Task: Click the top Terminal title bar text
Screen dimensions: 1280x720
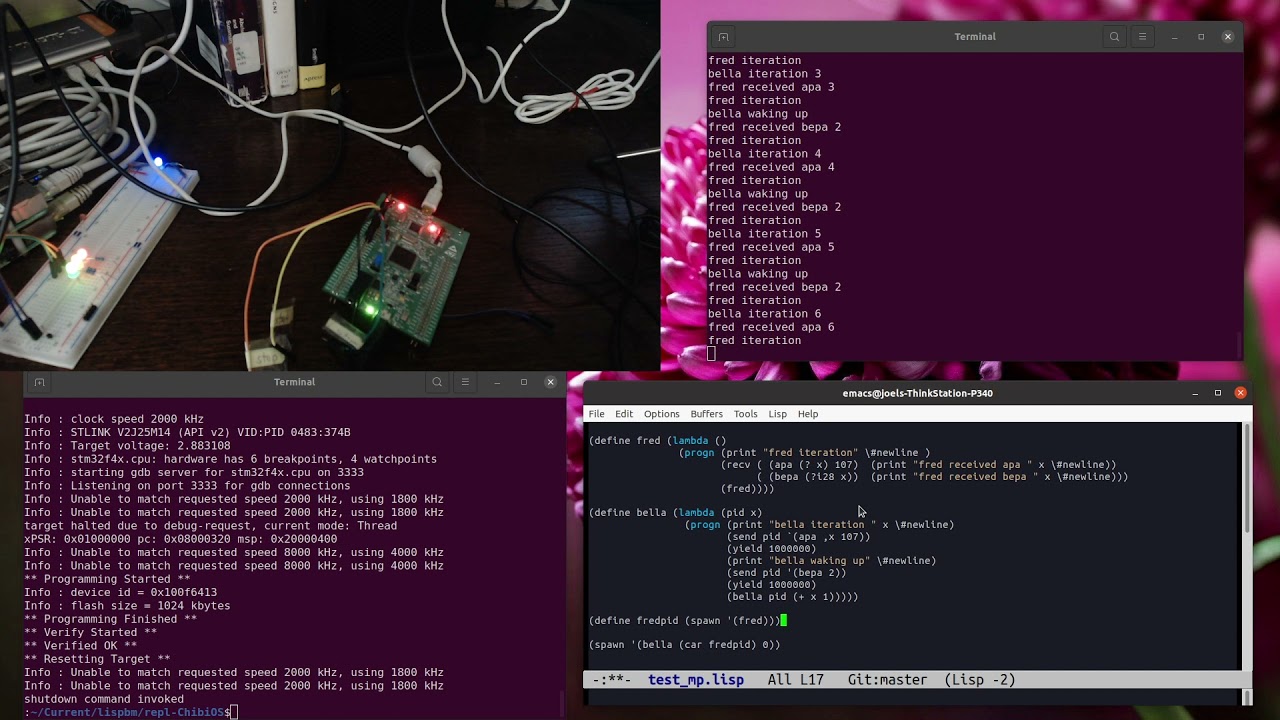Action: [x=975, y=37]
